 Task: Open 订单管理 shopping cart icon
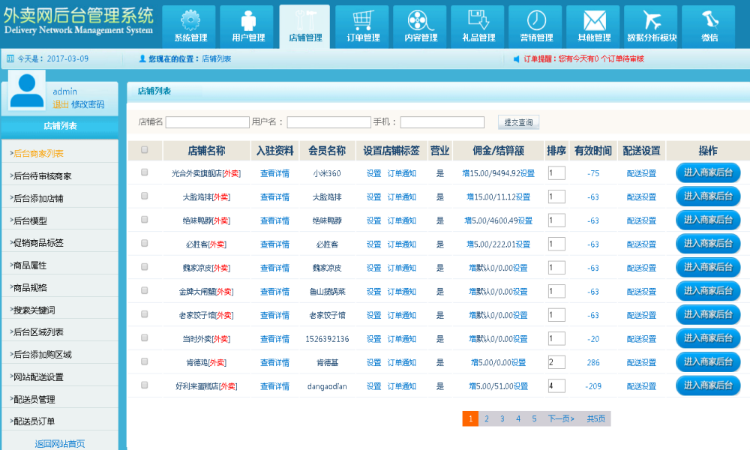coord(363,22)
